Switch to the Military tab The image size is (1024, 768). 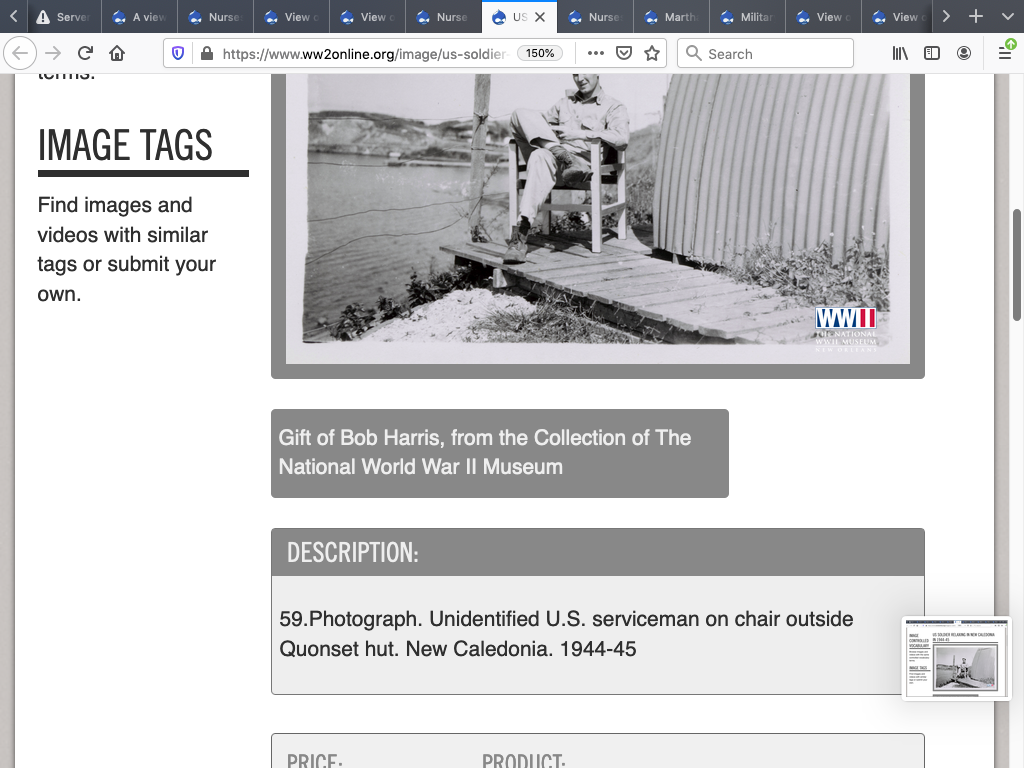(747, 17)
